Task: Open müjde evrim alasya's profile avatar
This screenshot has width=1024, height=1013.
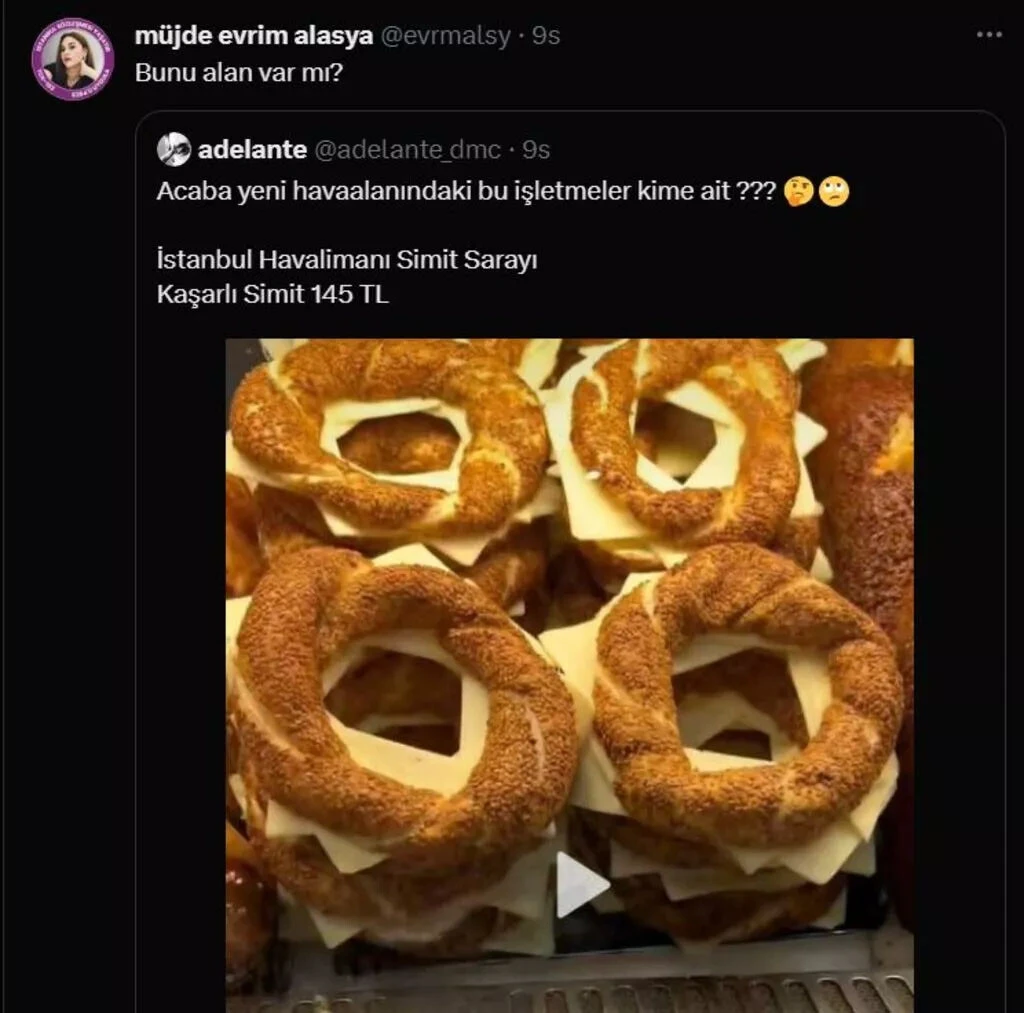Action: [x=72, y=59]
